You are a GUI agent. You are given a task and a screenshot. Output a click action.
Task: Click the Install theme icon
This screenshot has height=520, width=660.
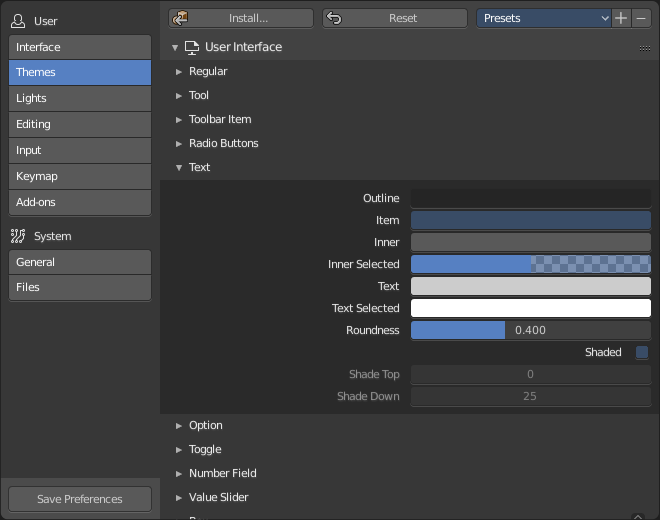pos(181,18)
